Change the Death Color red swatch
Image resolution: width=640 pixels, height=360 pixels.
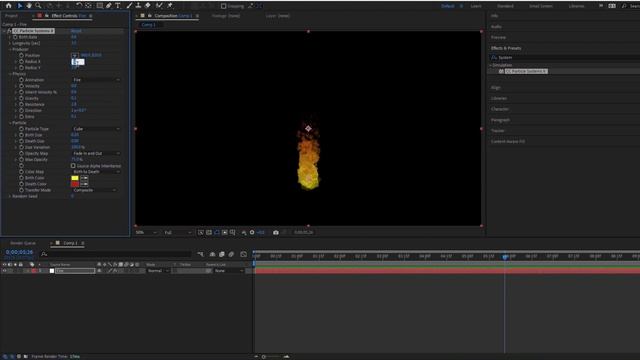tap(75, 184)
